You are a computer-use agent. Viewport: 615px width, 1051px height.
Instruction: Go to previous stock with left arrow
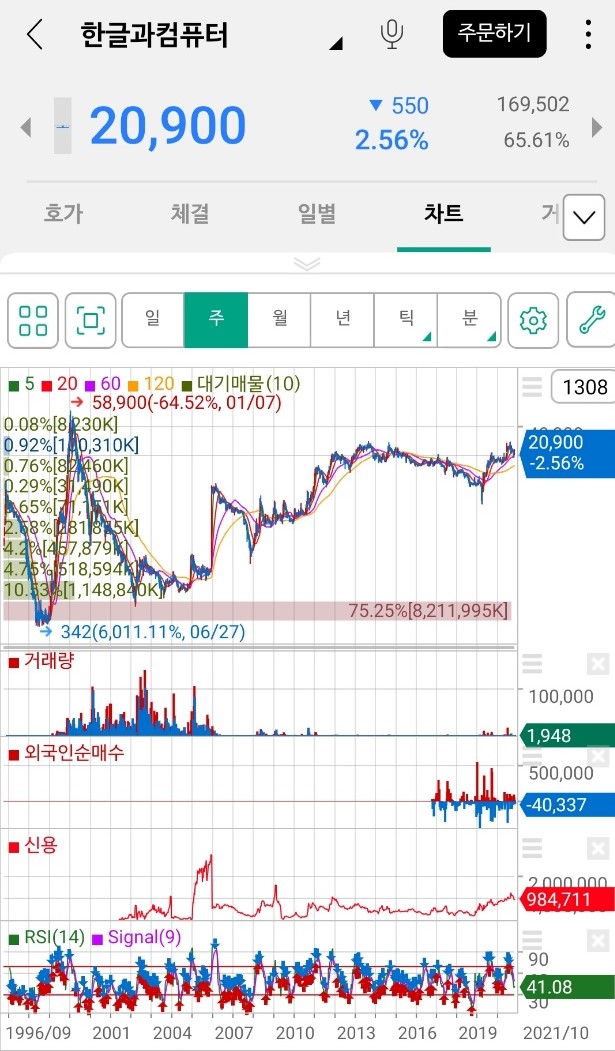click(x=25, y=126)
